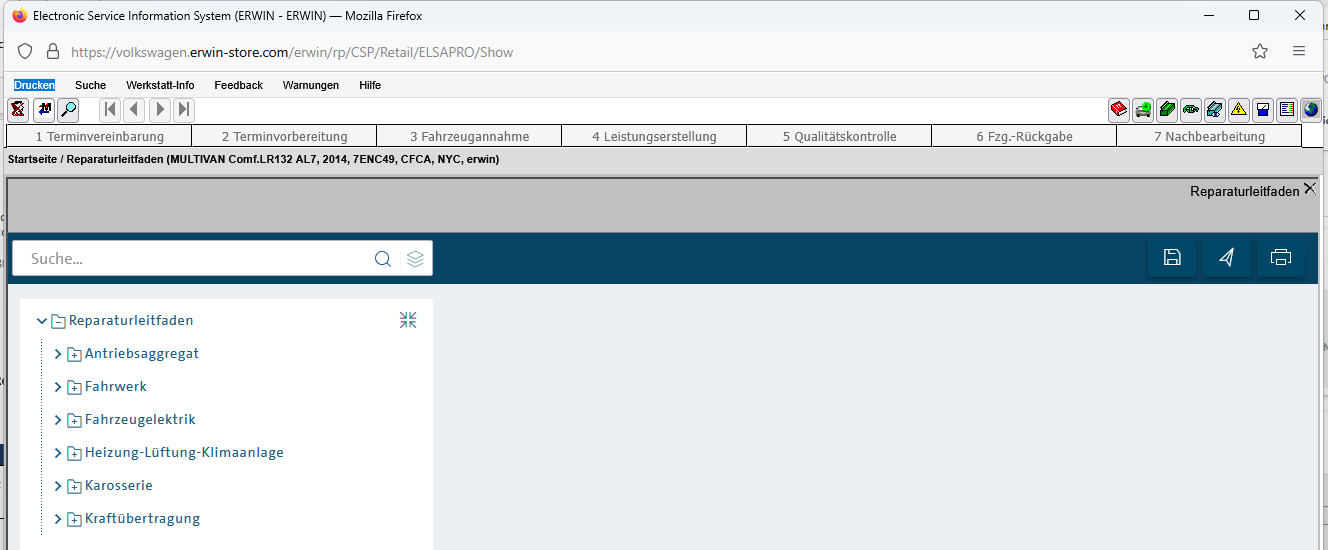The height and width of the screenshot is (550, 1328).
Task: Open the Feedback menu
Action: (x=238, y=85)
